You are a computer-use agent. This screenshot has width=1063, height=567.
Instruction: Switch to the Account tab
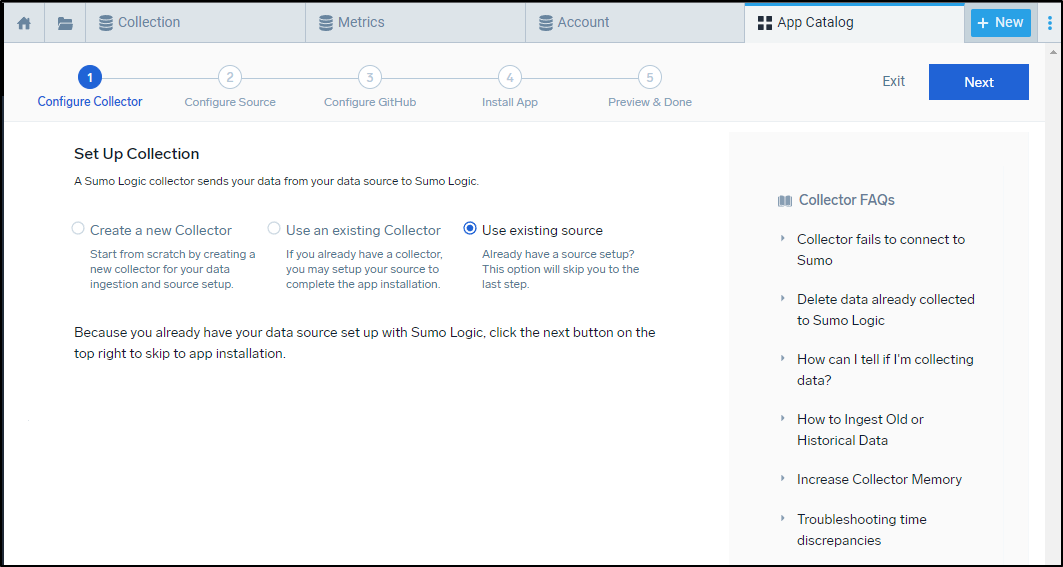[635, 23]
